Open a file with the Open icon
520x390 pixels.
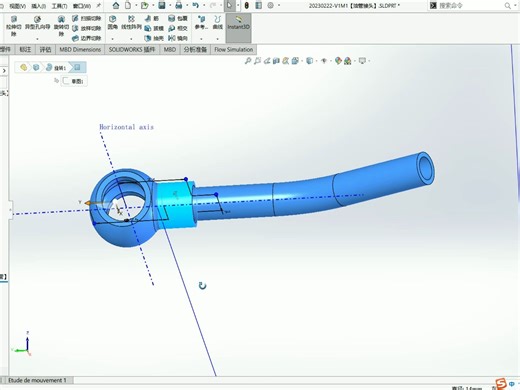pyautogui.click(x=144, y=5)
